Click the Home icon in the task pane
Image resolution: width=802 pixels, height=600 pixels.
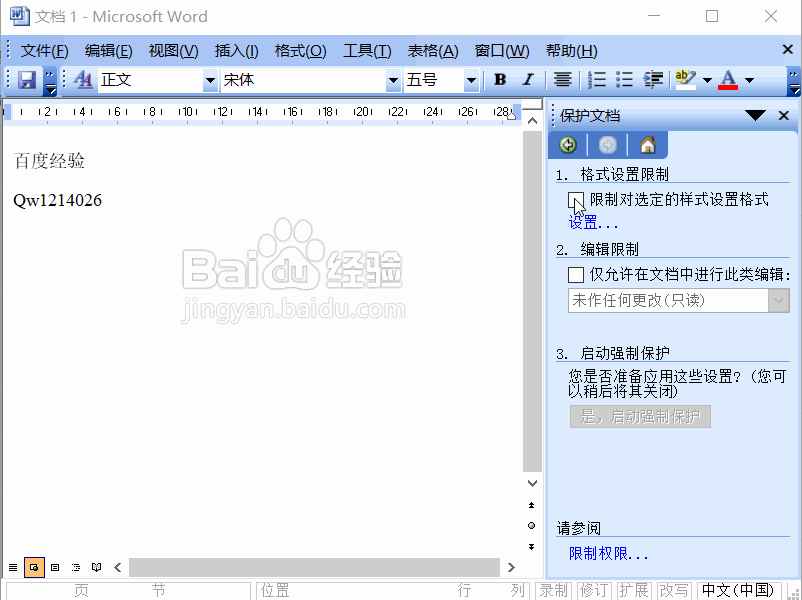click(647, 144)
